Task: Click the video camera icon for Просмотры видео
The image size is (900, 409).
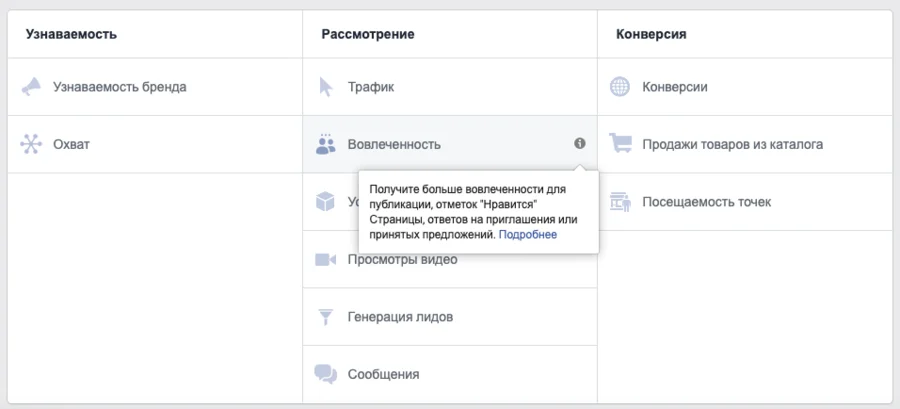Action: tap(325, 260)
